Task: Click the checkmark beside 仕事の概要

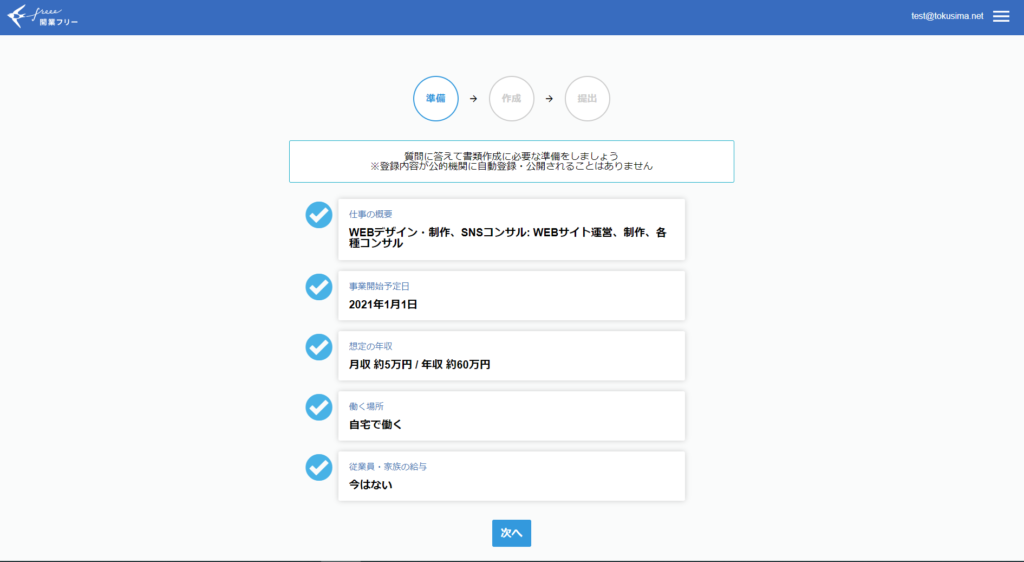Action: pyautogui.click(x=318, y=215)
